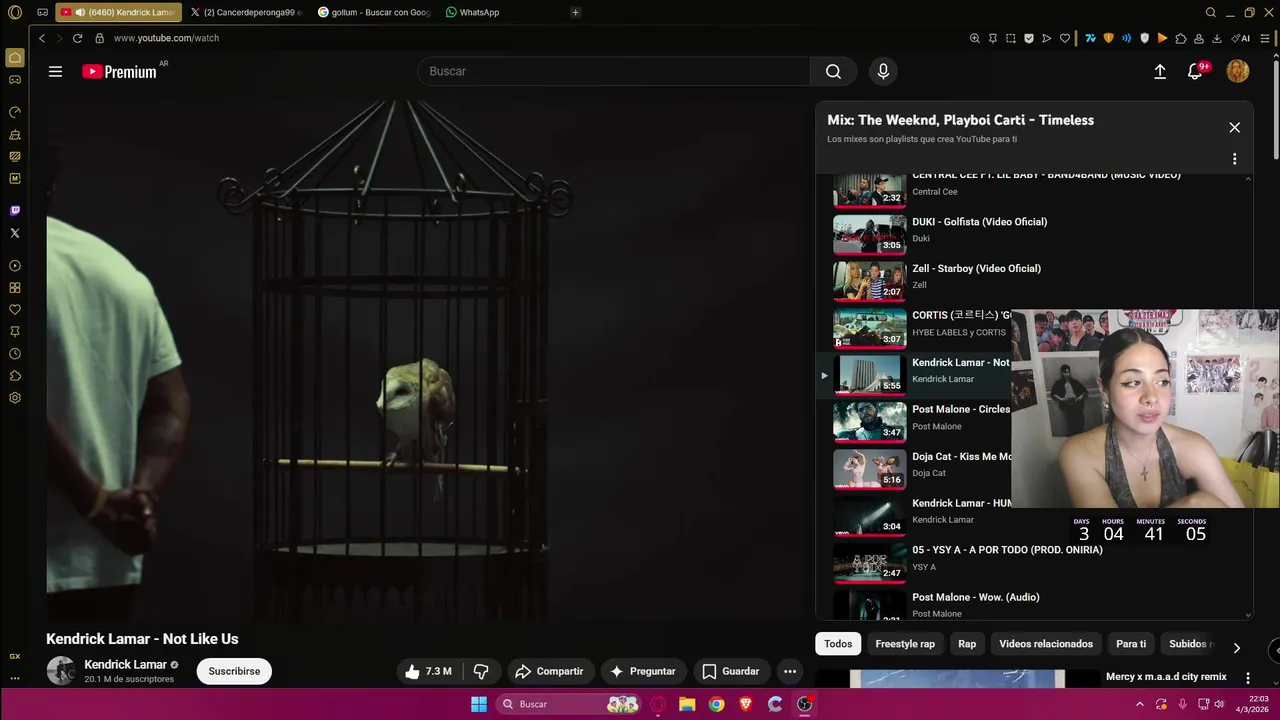The image size is (1280, 720).
Task: Dislike the video with thumbs down
Action: pyautogui.click(x=481, y=671)
